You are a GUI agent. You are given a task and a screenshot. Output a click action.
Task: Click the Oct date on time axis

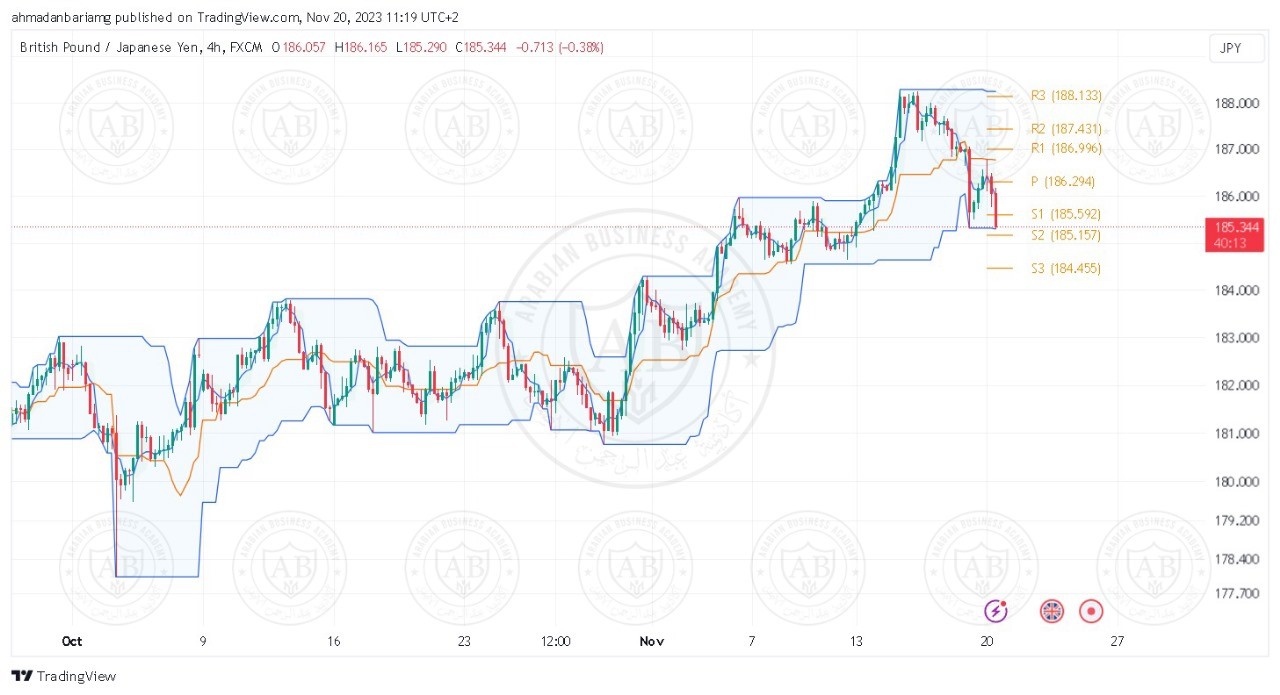pyautogui.click(x=70, y=641)
